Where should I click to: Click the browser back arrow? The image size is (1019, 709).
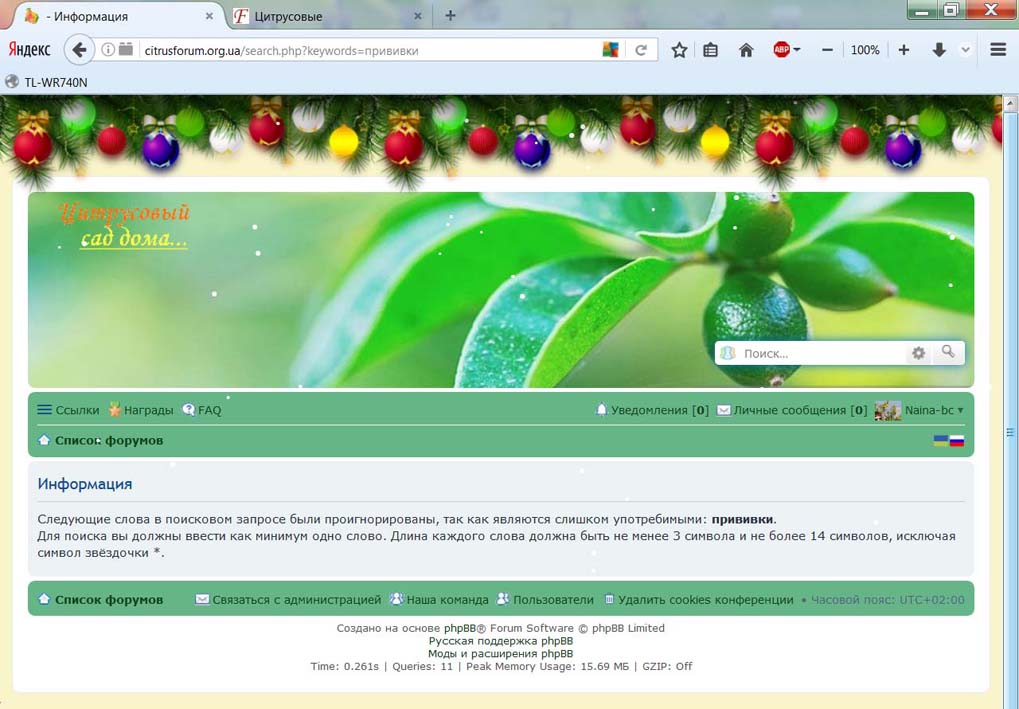pos(78,50)
